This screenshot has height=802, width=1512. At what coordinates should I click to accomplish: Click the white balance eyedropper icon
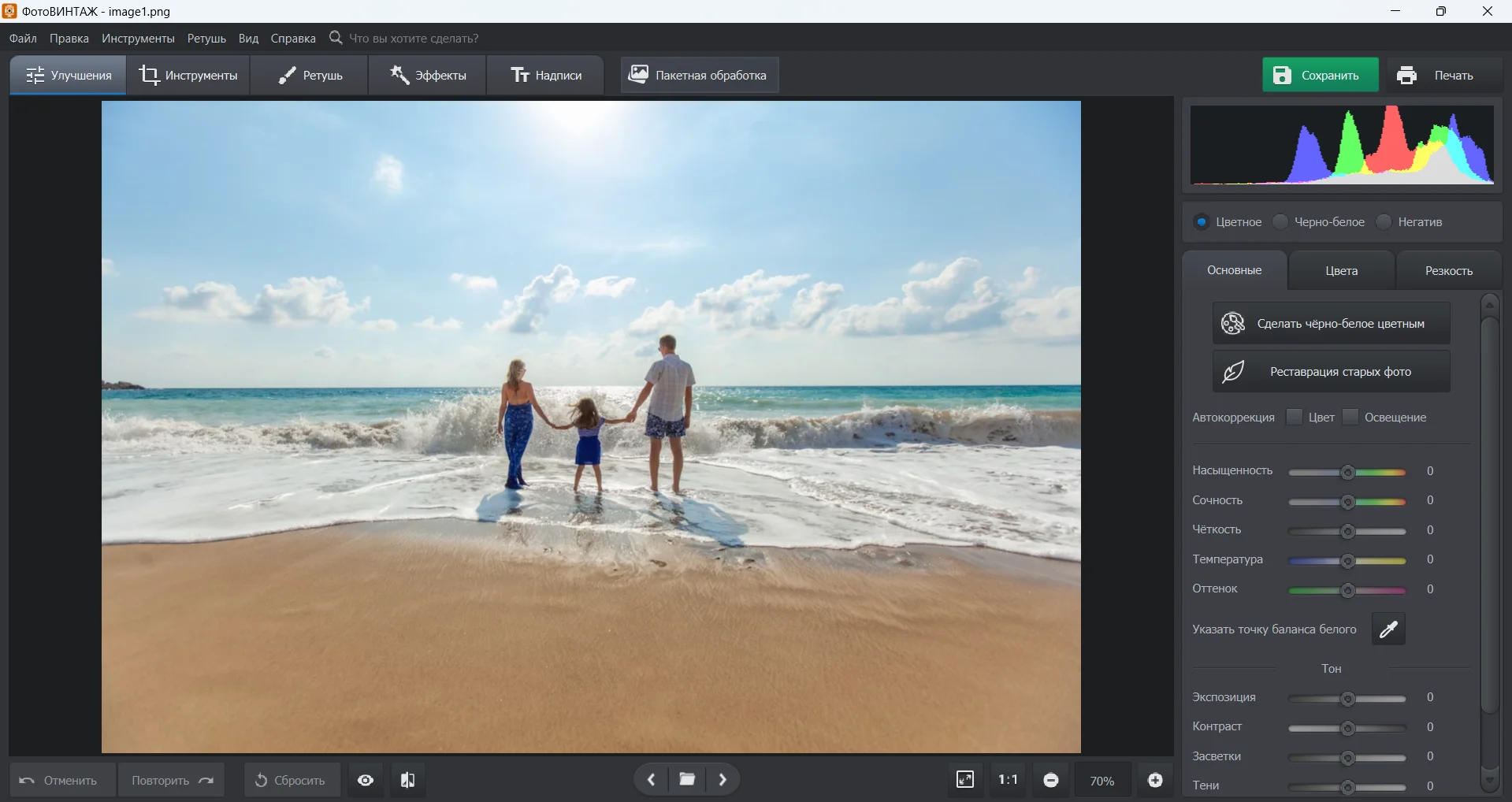point(1388,629)
